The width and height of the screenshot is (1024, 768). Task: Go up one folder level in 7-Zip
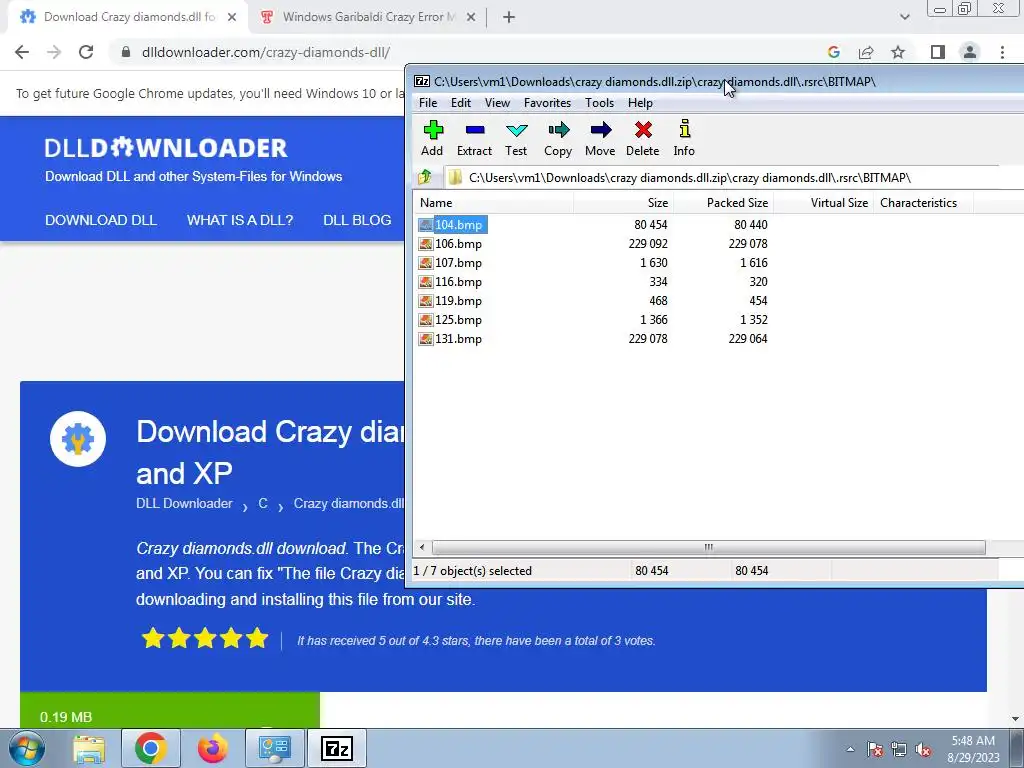tap(425, 177)
